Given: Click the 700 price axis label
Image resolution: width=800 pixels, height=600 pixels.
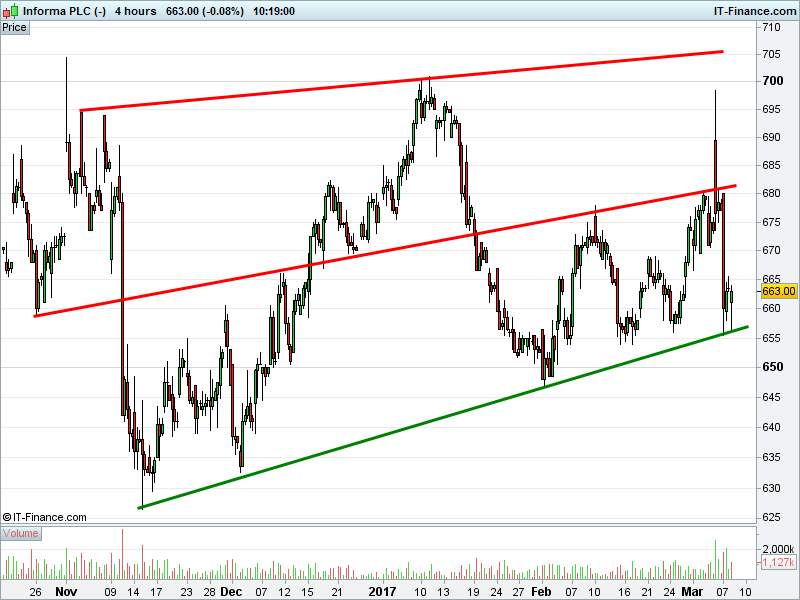Looking at the screenshot, I should click(772, 81).
